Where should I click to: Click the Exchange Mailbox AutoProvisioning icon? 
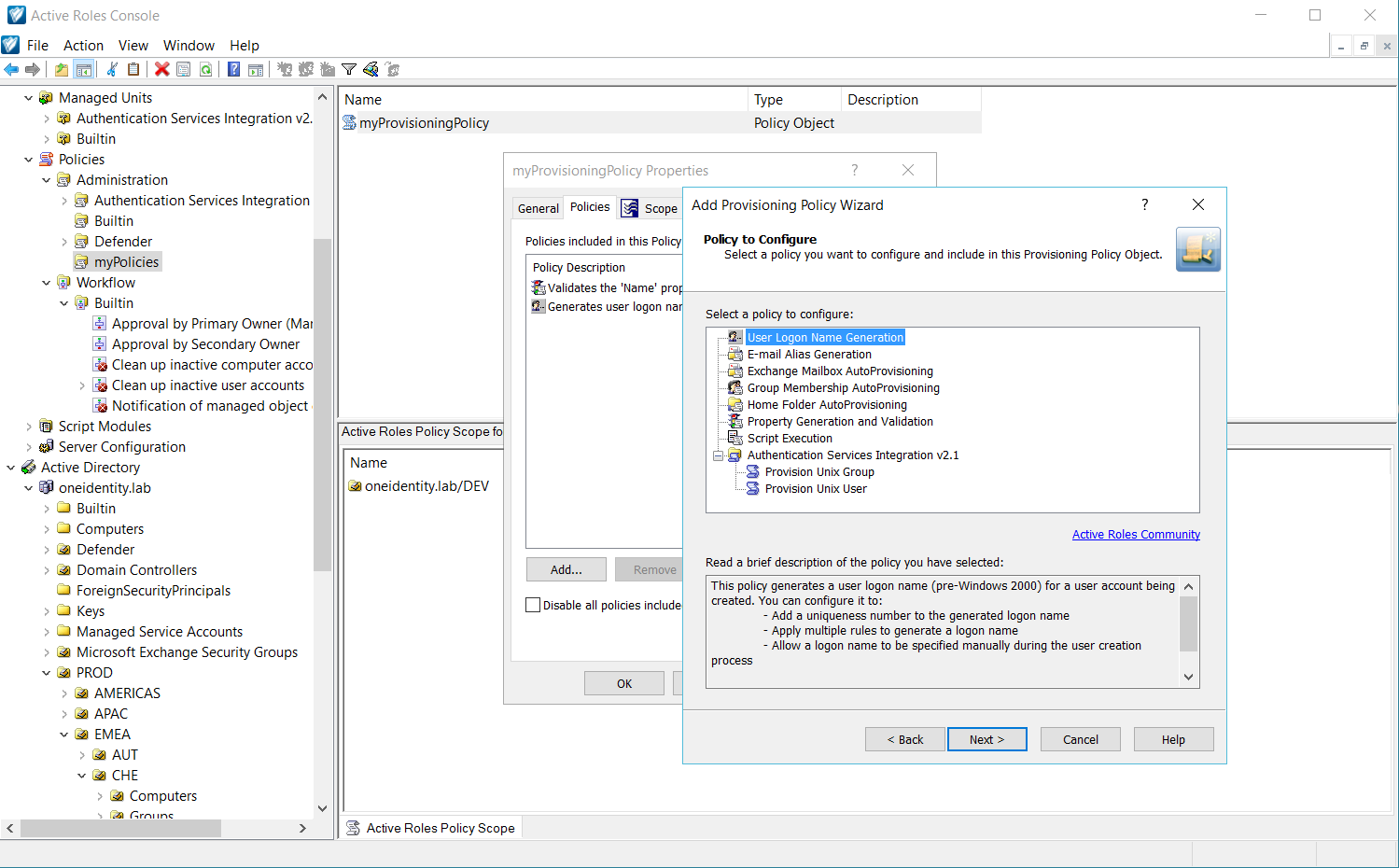[x=735, y=371]
